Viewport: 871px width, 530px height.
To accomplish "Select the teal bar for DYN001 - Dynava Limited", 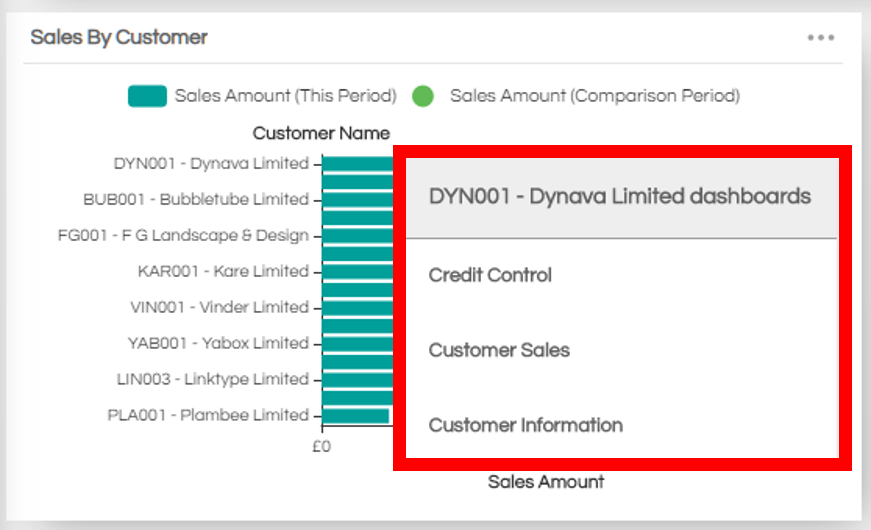I will 357,164.
